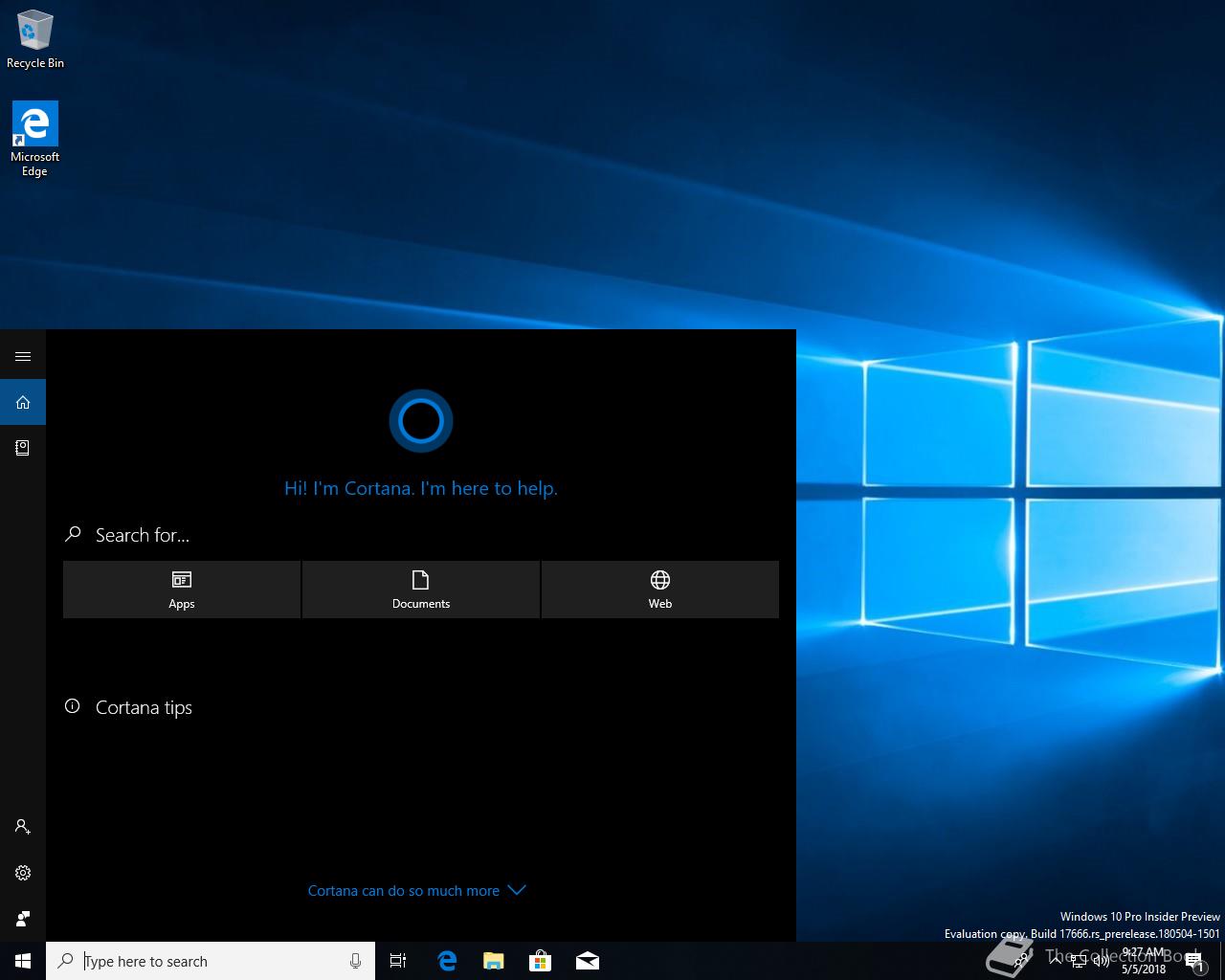Select the Recycle Bin desktop icon
This screenshot has width=1225, height=980.
tap(35, 39)
